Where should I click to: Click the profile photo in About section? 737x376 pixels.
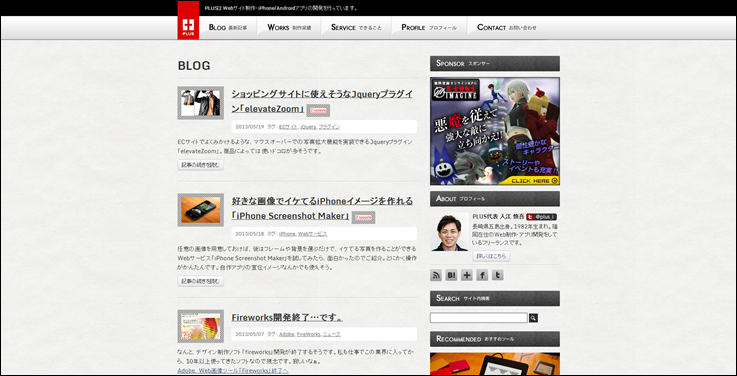tap(450, 232)
